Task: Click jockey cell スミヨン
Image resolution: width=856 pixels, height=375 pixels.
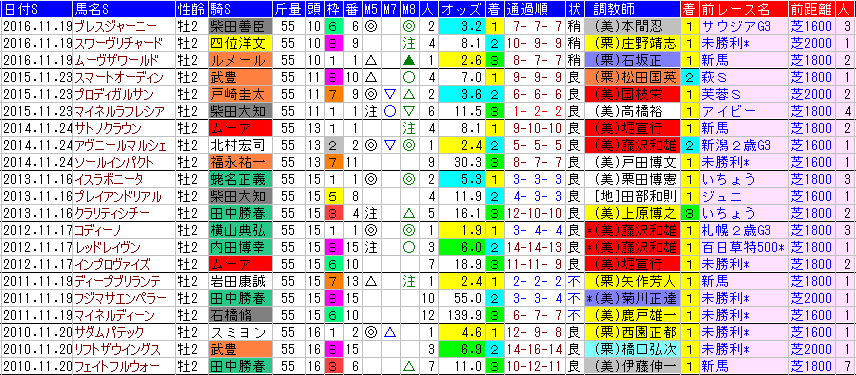Action: (x=240, y=333)
